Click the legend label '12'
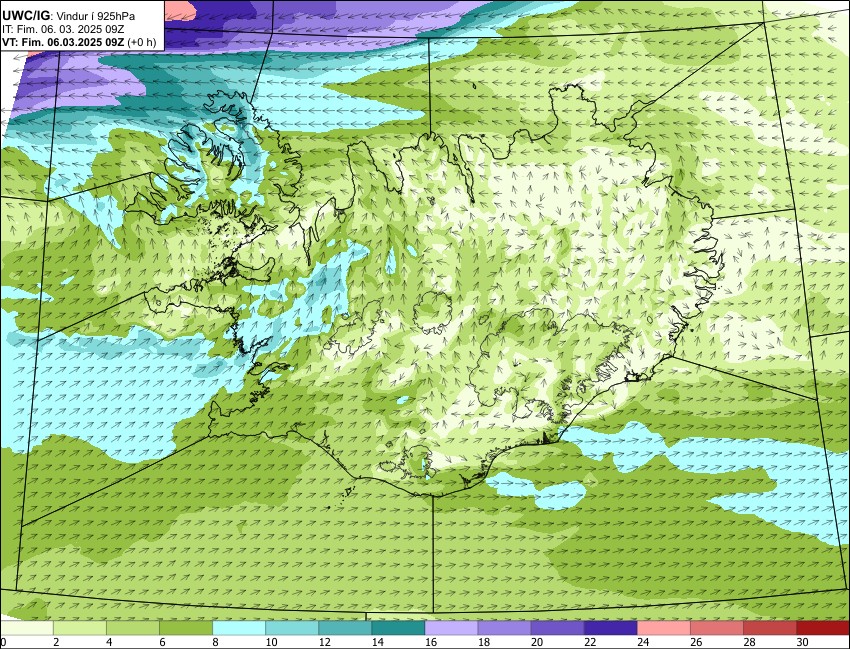This screenshot has height=649, width=850. [x=325, y=642]
